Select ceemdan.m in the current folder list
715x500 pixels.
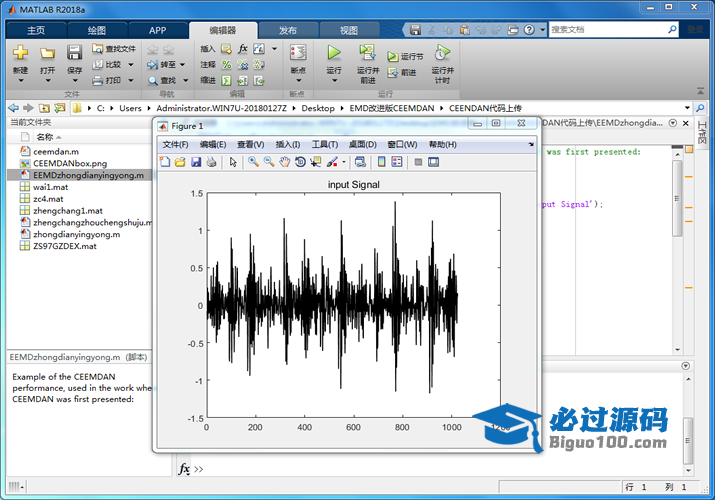point(56,151)
